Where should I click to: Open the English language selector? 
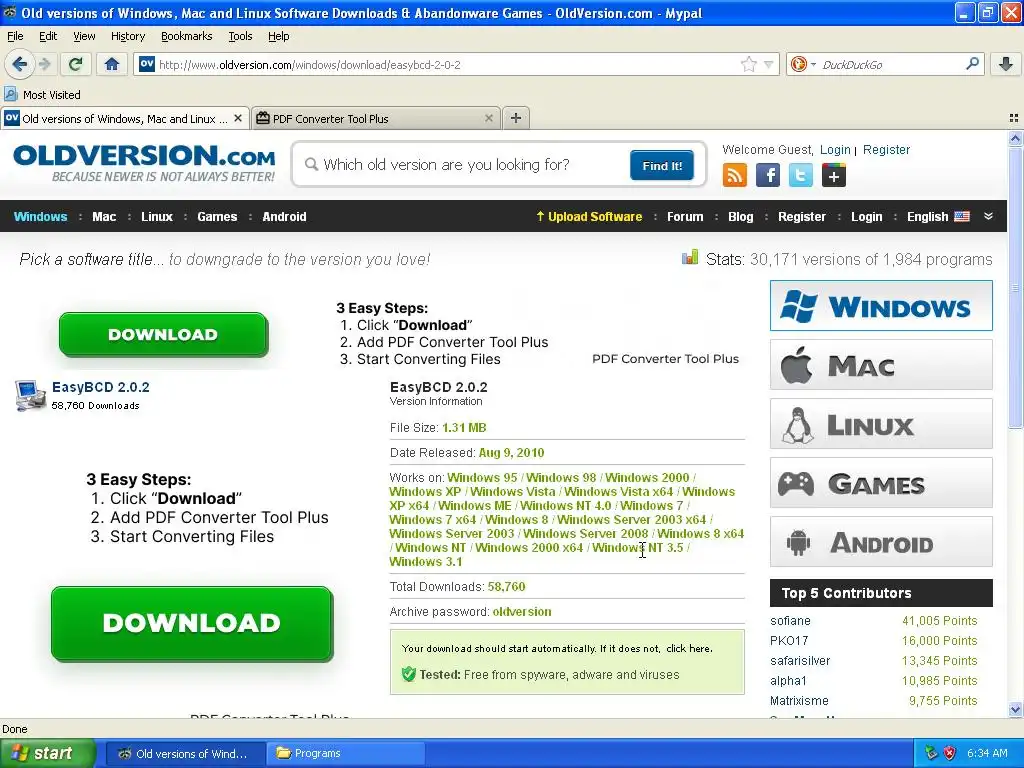pos(938,217)
